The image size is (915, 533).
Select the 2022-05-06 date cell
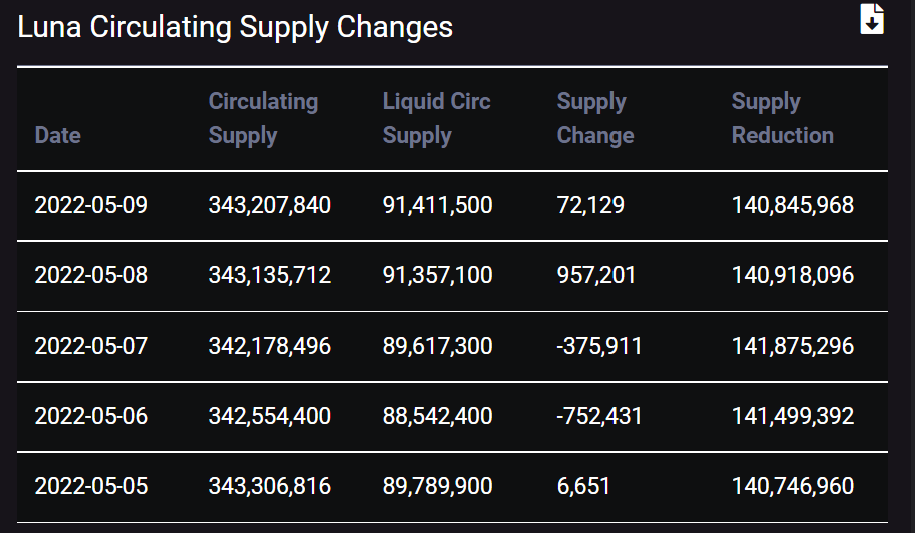tap(91, 416)
